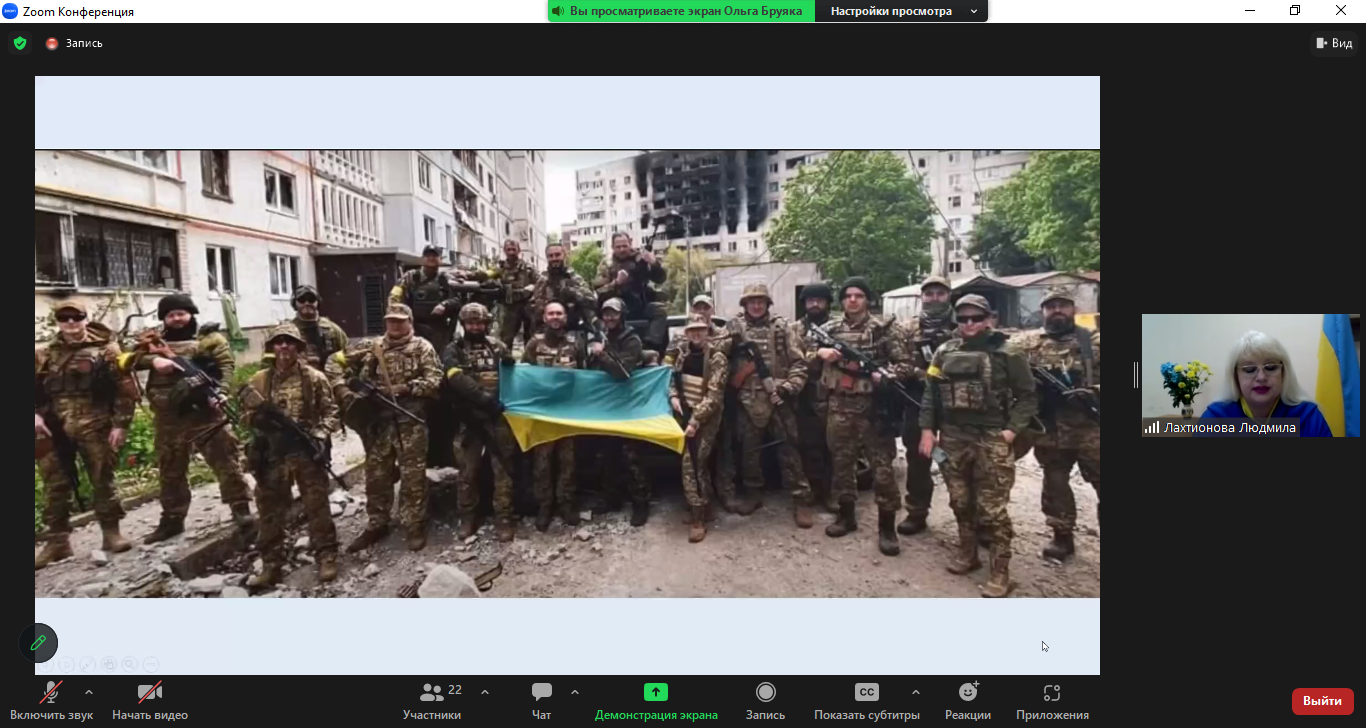Open the Участники participants panel
The image size is (1366, 728).
[432, 701]
